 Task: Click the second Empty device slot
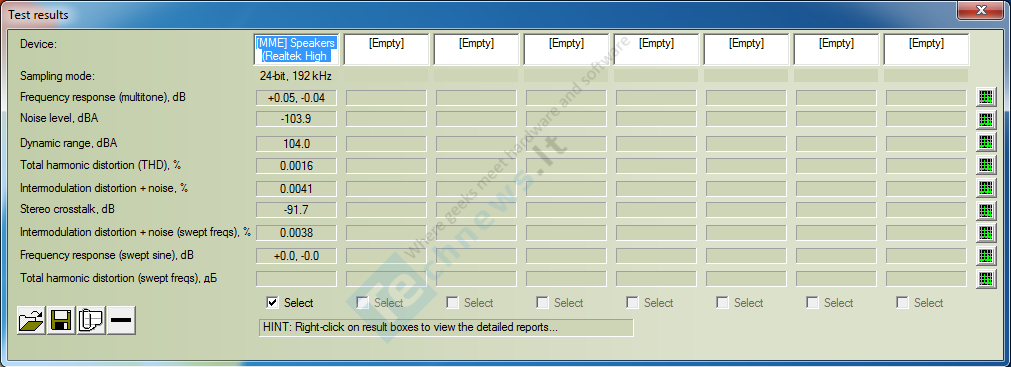pyautogui.click(x=476, y=50)
